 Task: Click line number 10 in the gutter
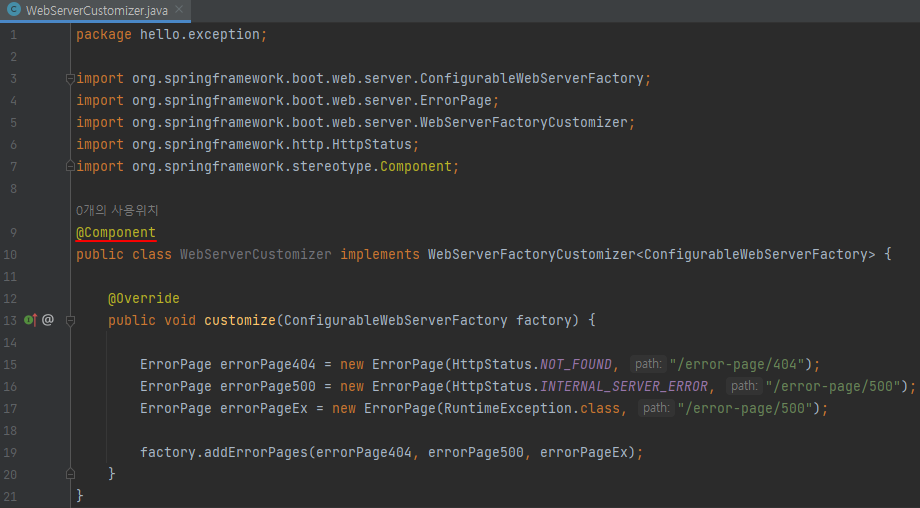10,255
